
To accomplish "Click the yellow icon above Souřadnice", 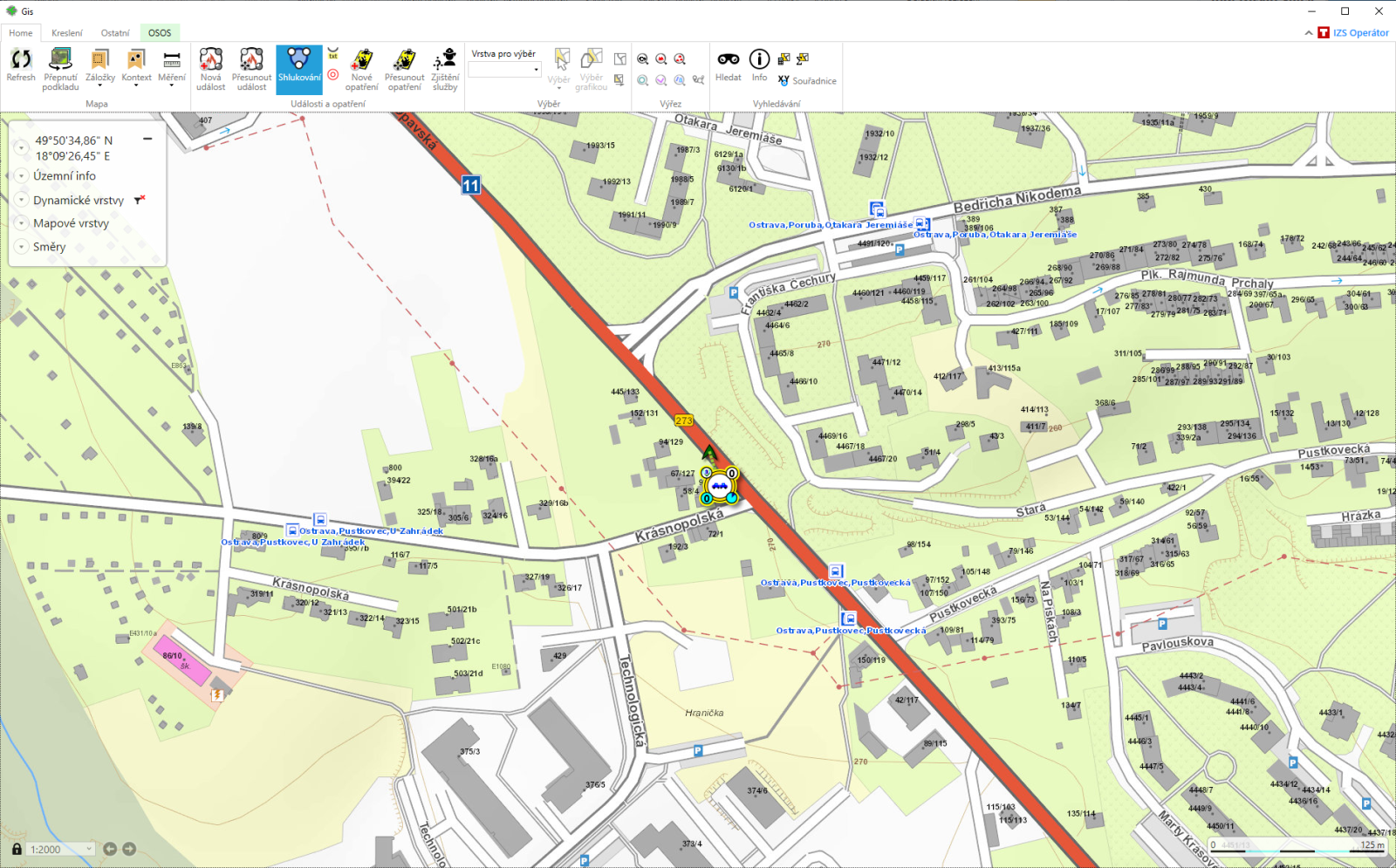I will (x=803, y=59).
